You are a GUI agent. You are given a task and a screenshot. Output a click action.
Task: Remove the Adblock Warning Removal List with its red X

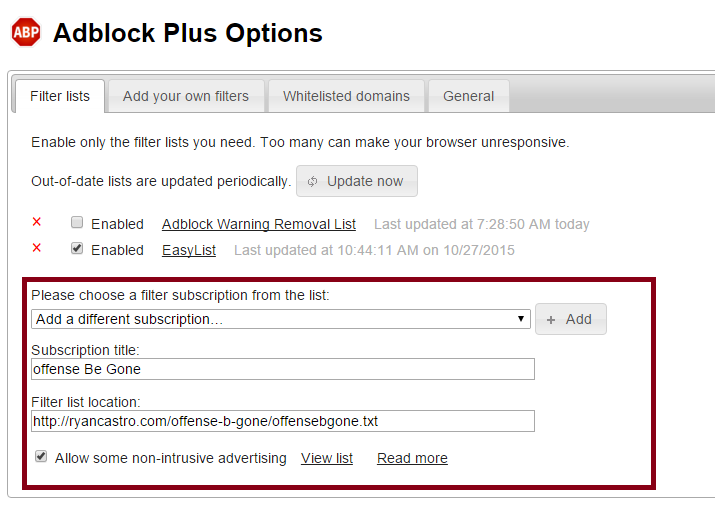point(37,223)
